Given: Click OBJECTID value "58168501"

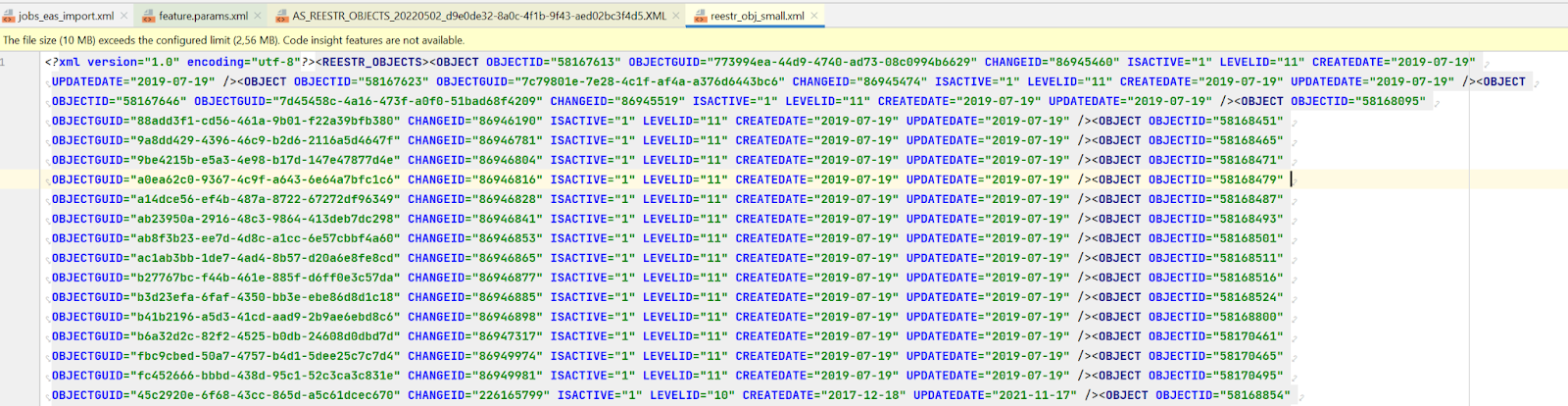Looking at the screenshot, I should pyautogui.click(x=1249, y=238).
